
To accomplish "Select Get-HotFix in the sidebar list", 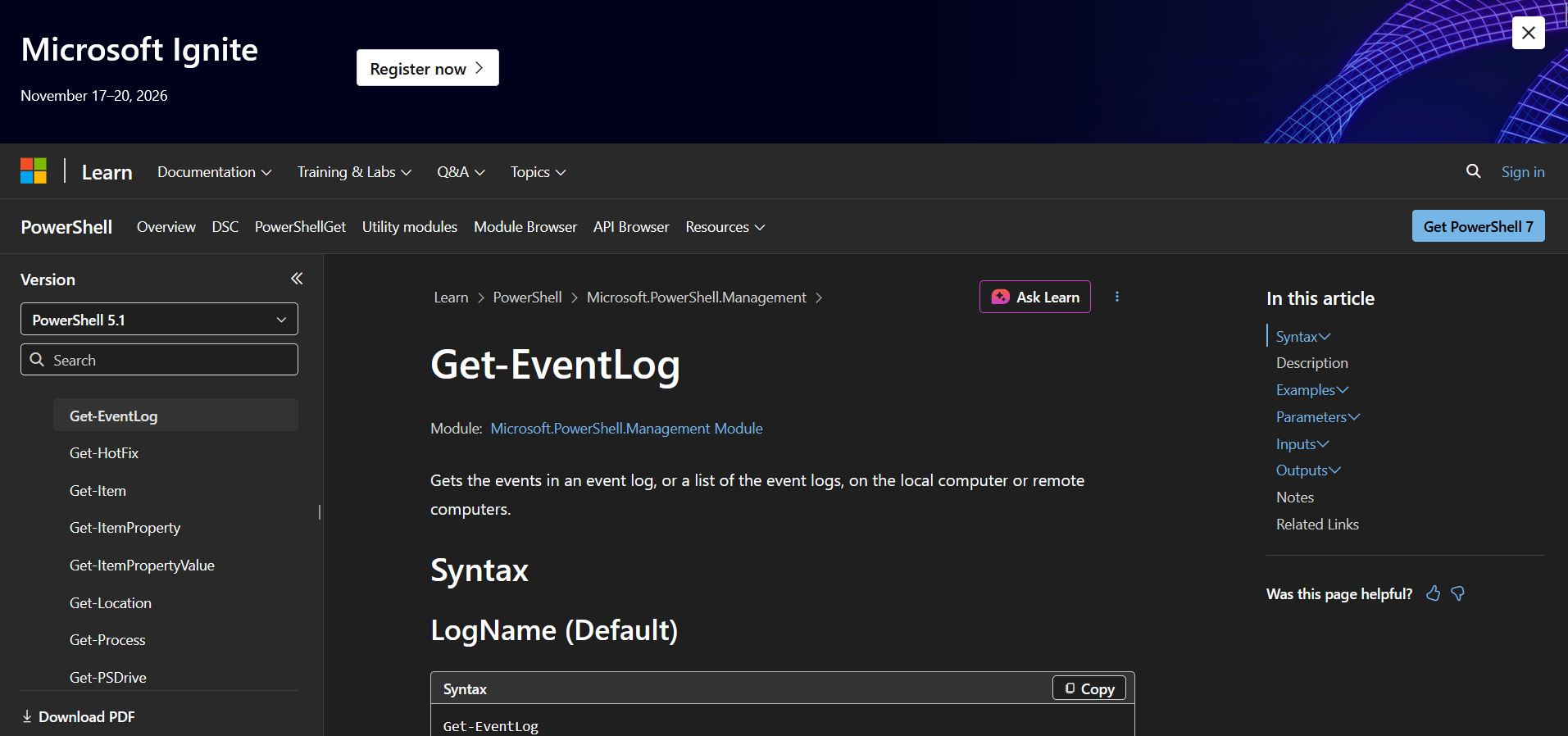I will point(104,452).
